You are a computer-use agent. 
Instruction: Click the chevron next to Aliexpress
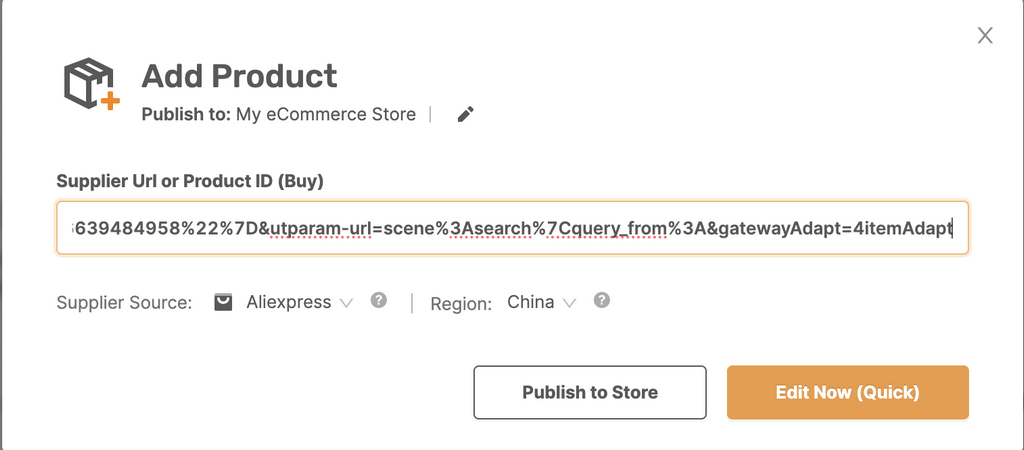(x=346, y=303)
